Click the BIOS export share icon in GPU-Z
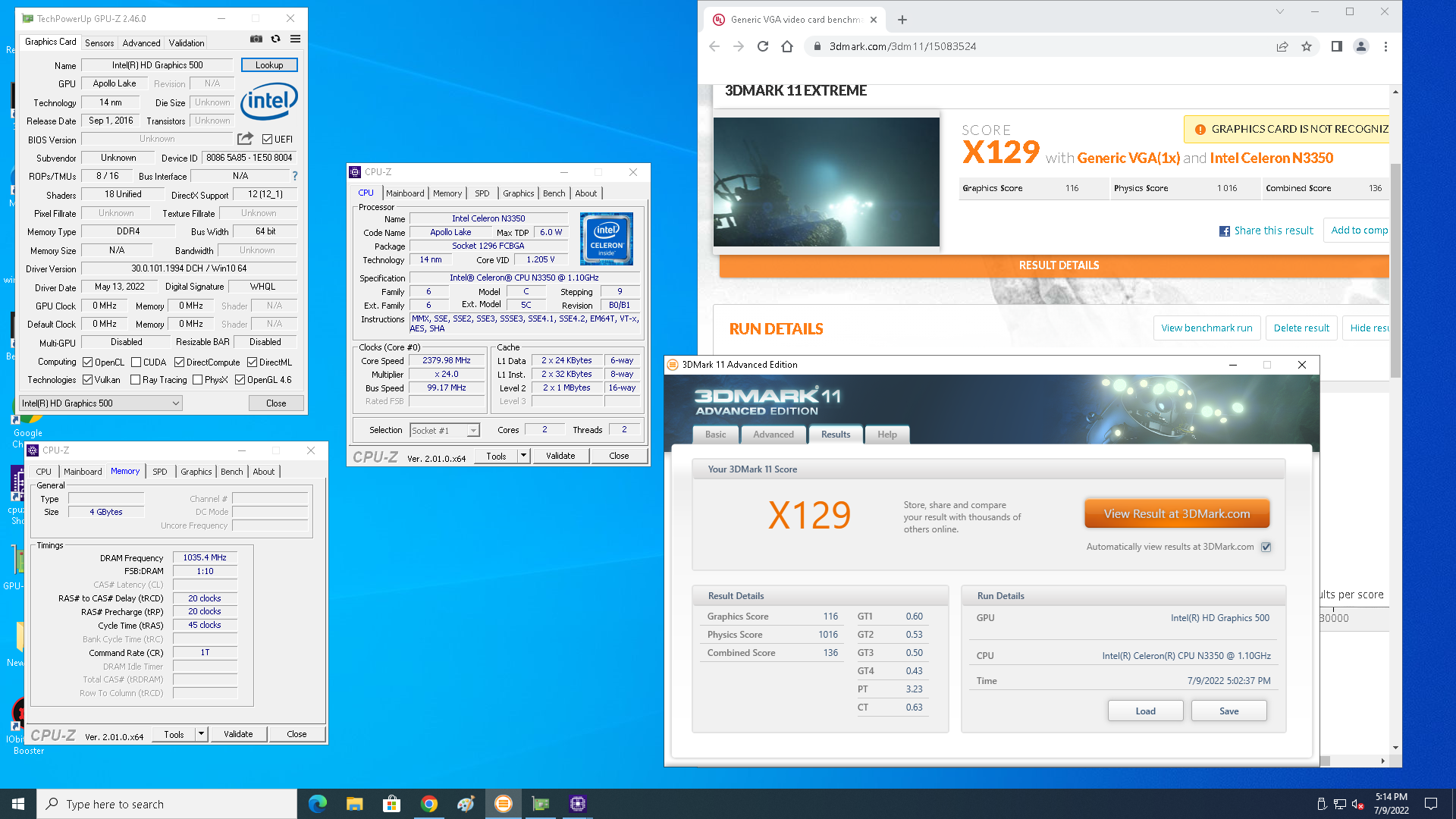The image size is (1456, 819). pyautogui.click(x=245, y=139)
